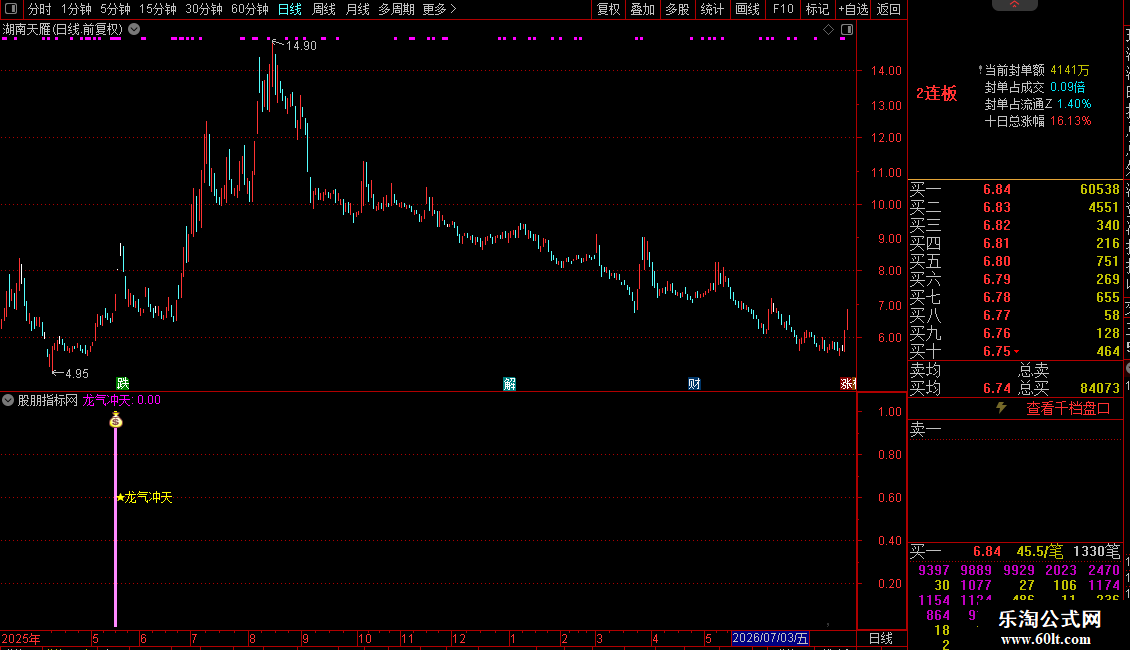The image size is (1130, 650).
Task: Select the 5分钟 period tab
Action: tap(115, 9)
